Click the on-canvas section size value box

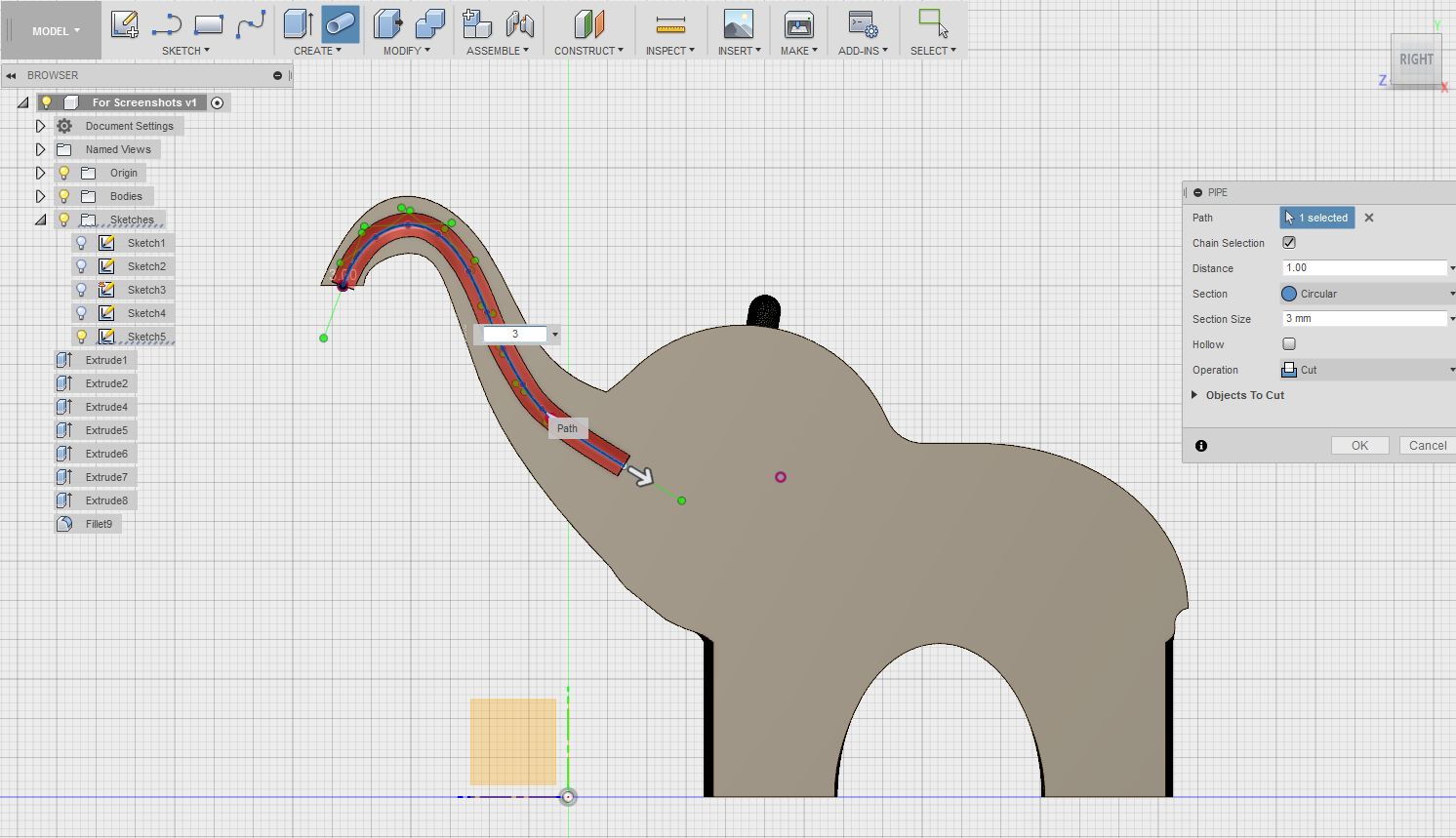[x=515, y=335]
